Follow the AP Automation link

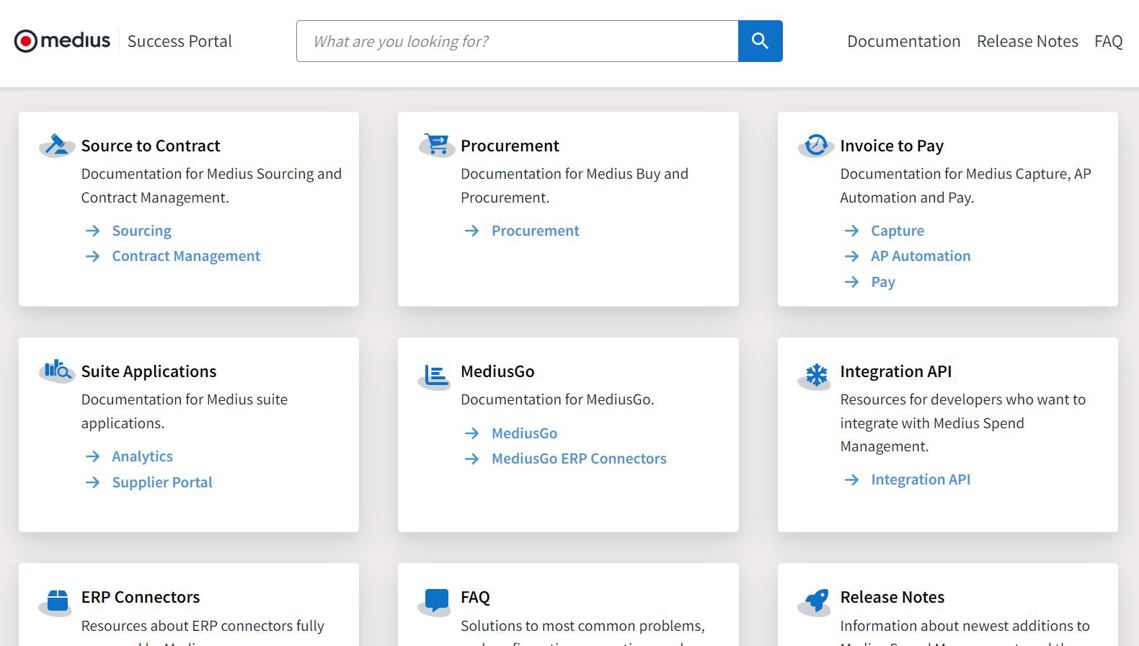click(920, 256)
